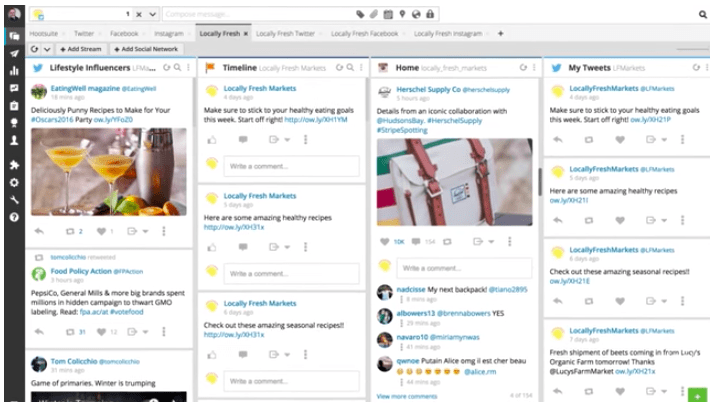Screen dimensions: 713x404
Task: Switch to the Locally Fresh Twitter tab
Action: [x=286, y=33]
